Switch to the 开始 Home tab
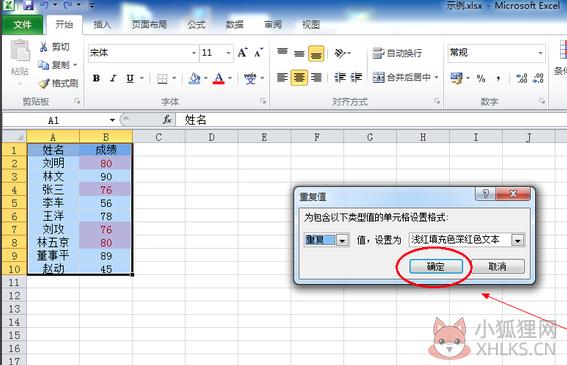Screen dimensions: 567x365 point(64,24)
